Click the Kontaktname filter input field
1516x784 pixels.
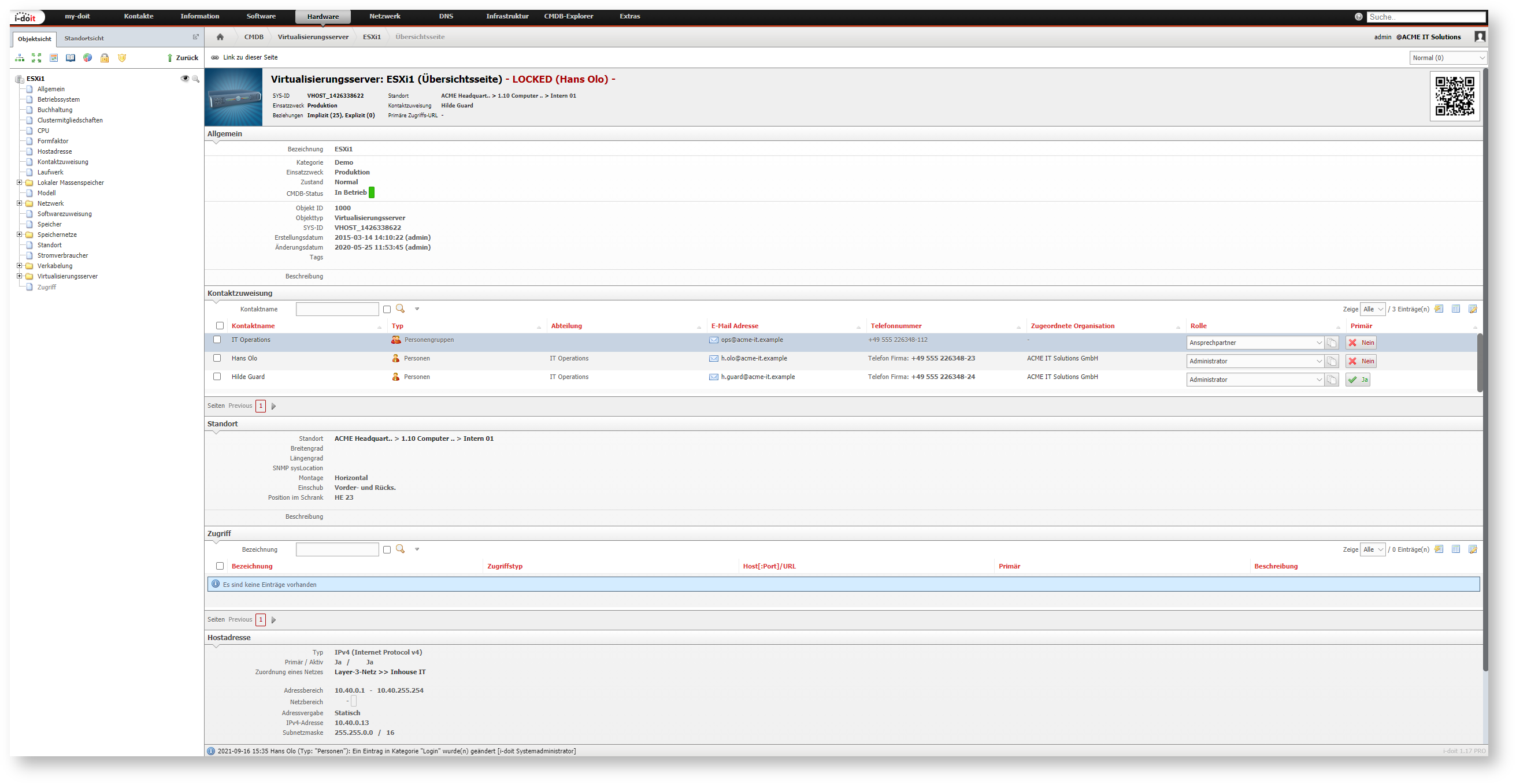pos(337,309)
